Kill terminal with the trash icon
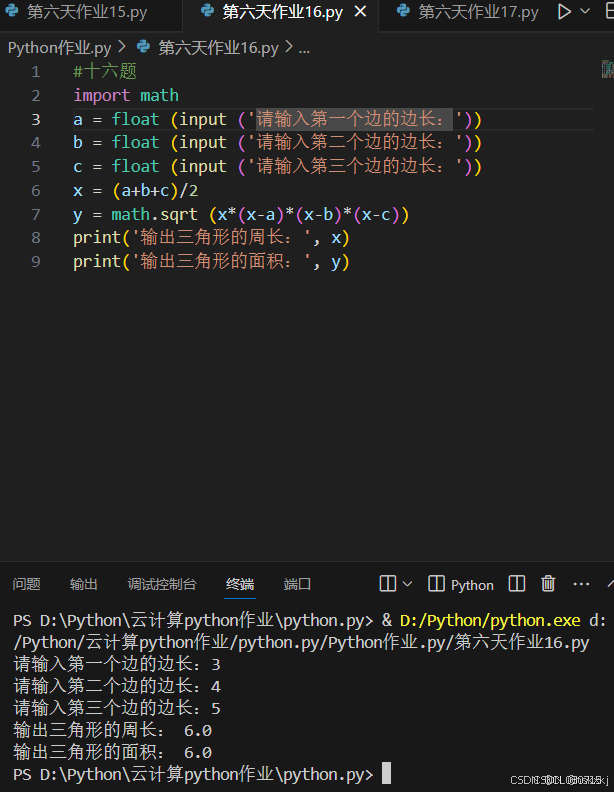 (x=548, y=584)
